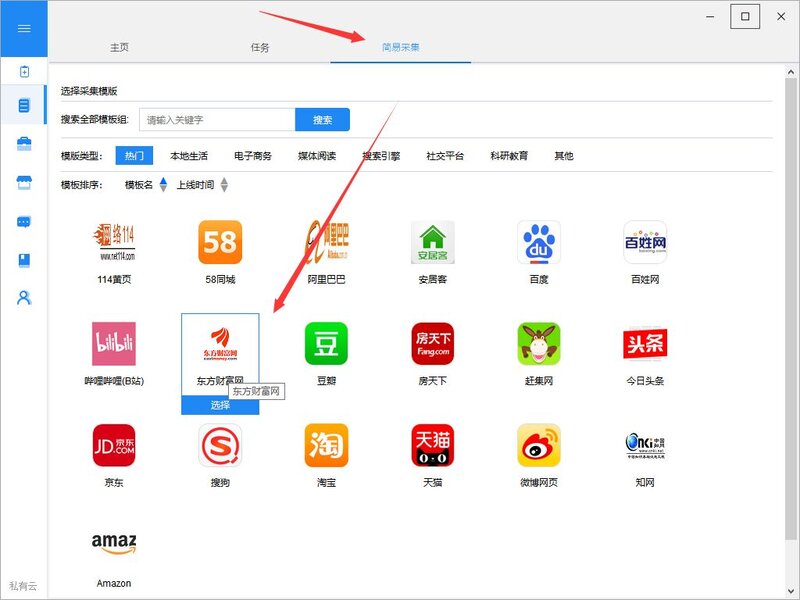Filter templates by 其他 type
The height and width of the screenshot is (600, 800).
click(564, 156)
